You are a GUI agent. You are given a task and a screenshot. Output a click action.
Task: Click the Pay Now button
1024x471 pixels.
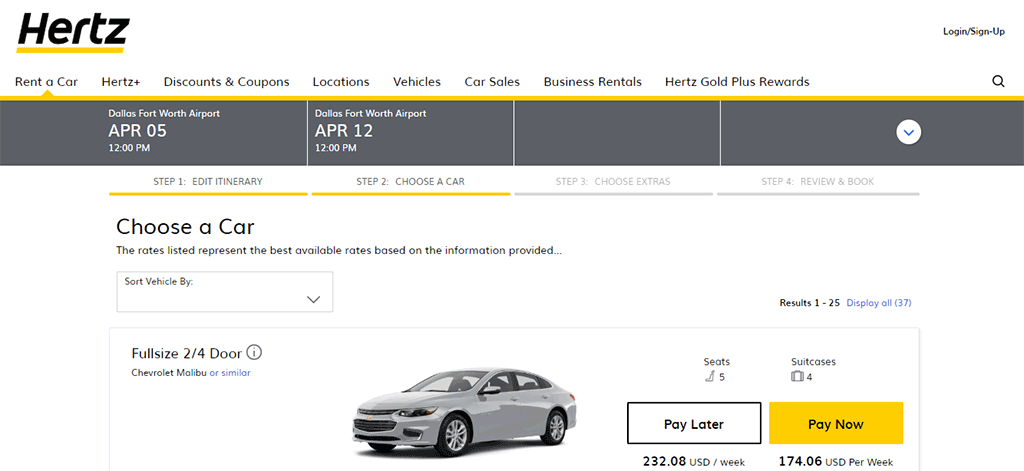click(836, 424)
